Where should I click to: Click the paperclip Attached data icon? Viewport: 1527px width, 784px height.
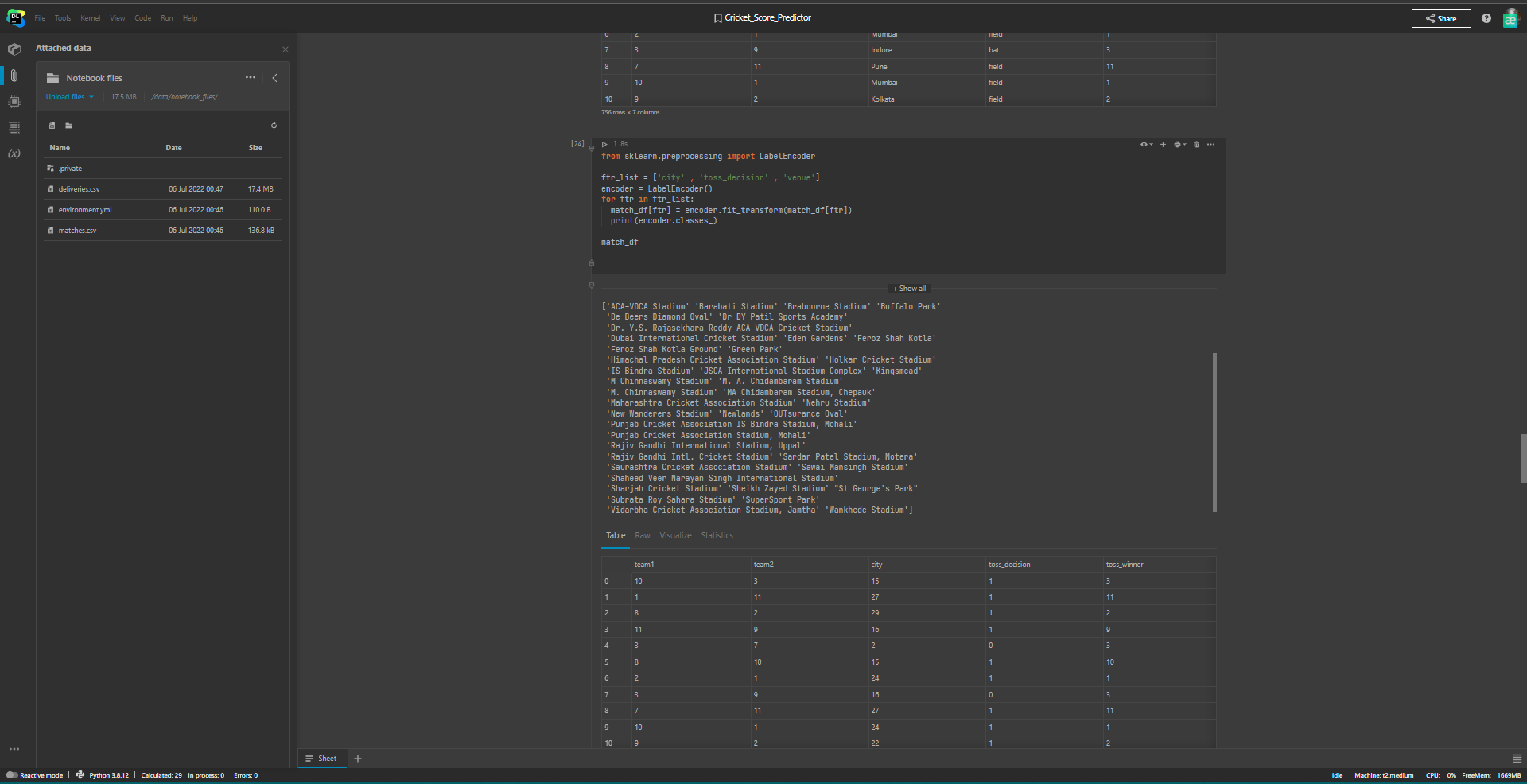click(x=14, y=75)
